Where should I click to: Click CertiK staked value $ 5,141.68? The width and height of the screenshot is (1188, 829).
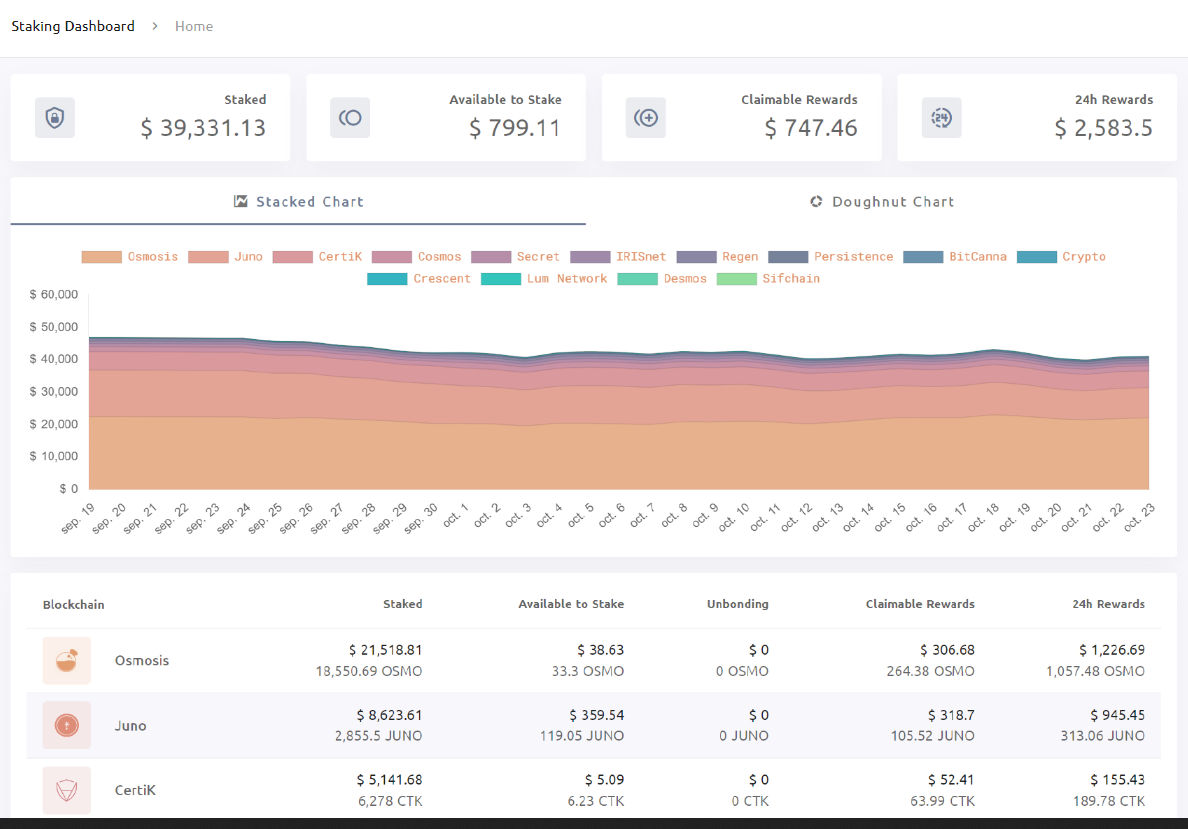point(389,780)
